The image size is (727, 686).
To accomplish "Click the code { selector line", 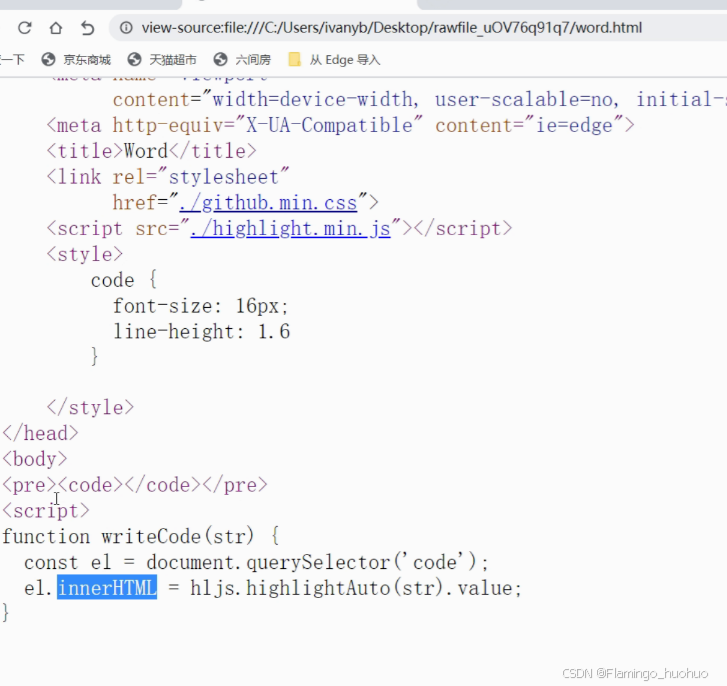I will 124,280.
